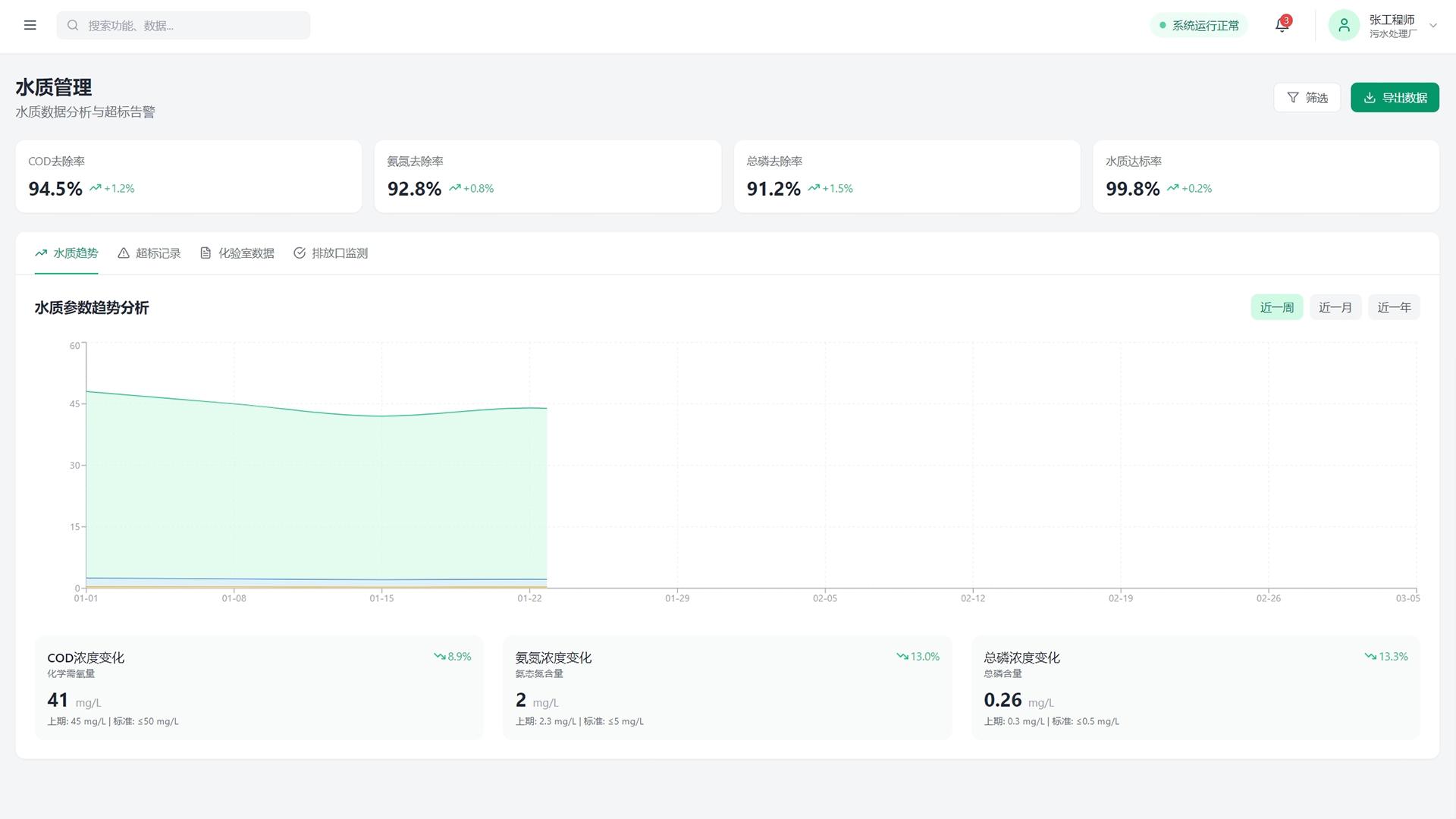This screenshot has width=1456, height=819.
Task: Focus the 搜索功能、数据 search field
Action: (x=184, y=25)
